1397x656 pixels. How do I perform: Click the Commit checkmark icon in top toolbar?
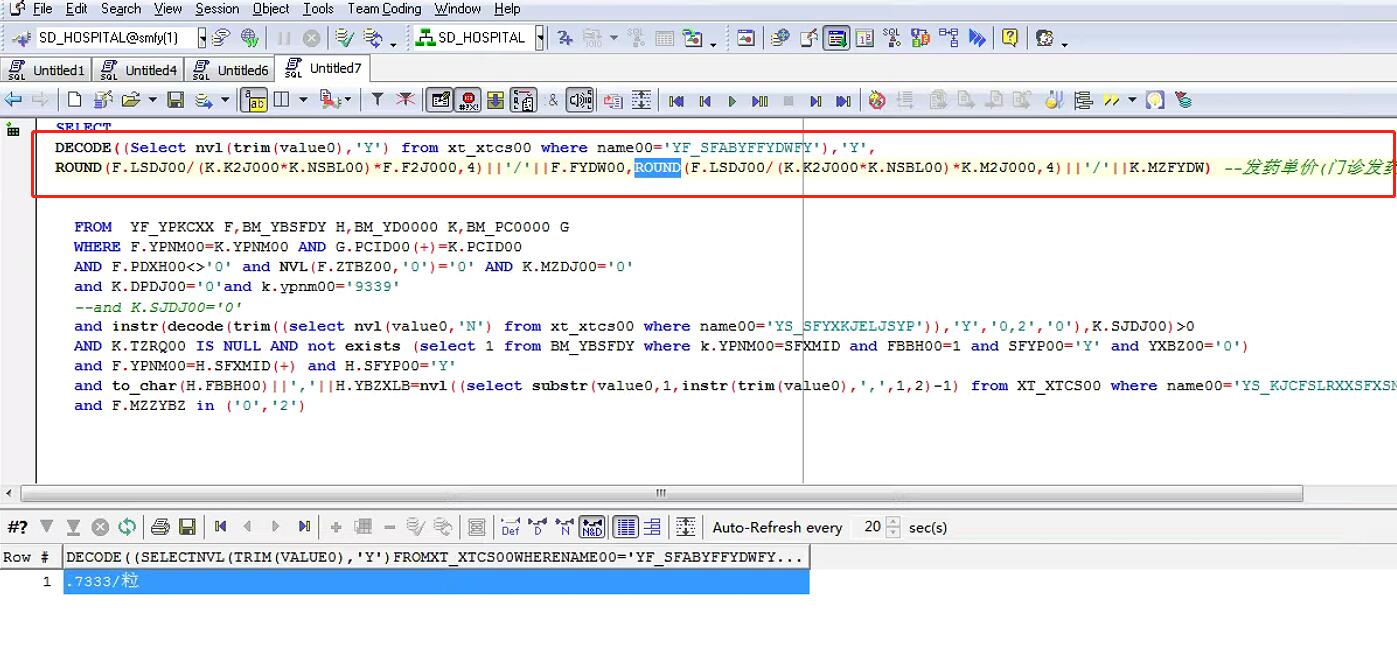click(344, 38)
